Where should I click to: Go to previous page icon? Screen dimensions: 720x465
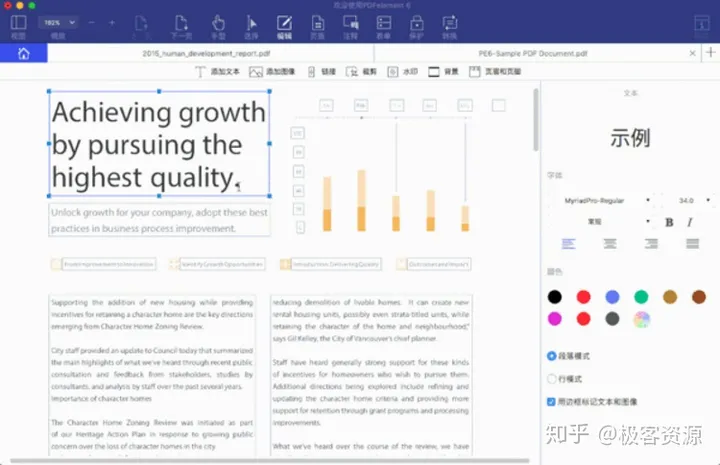point(141,23)
